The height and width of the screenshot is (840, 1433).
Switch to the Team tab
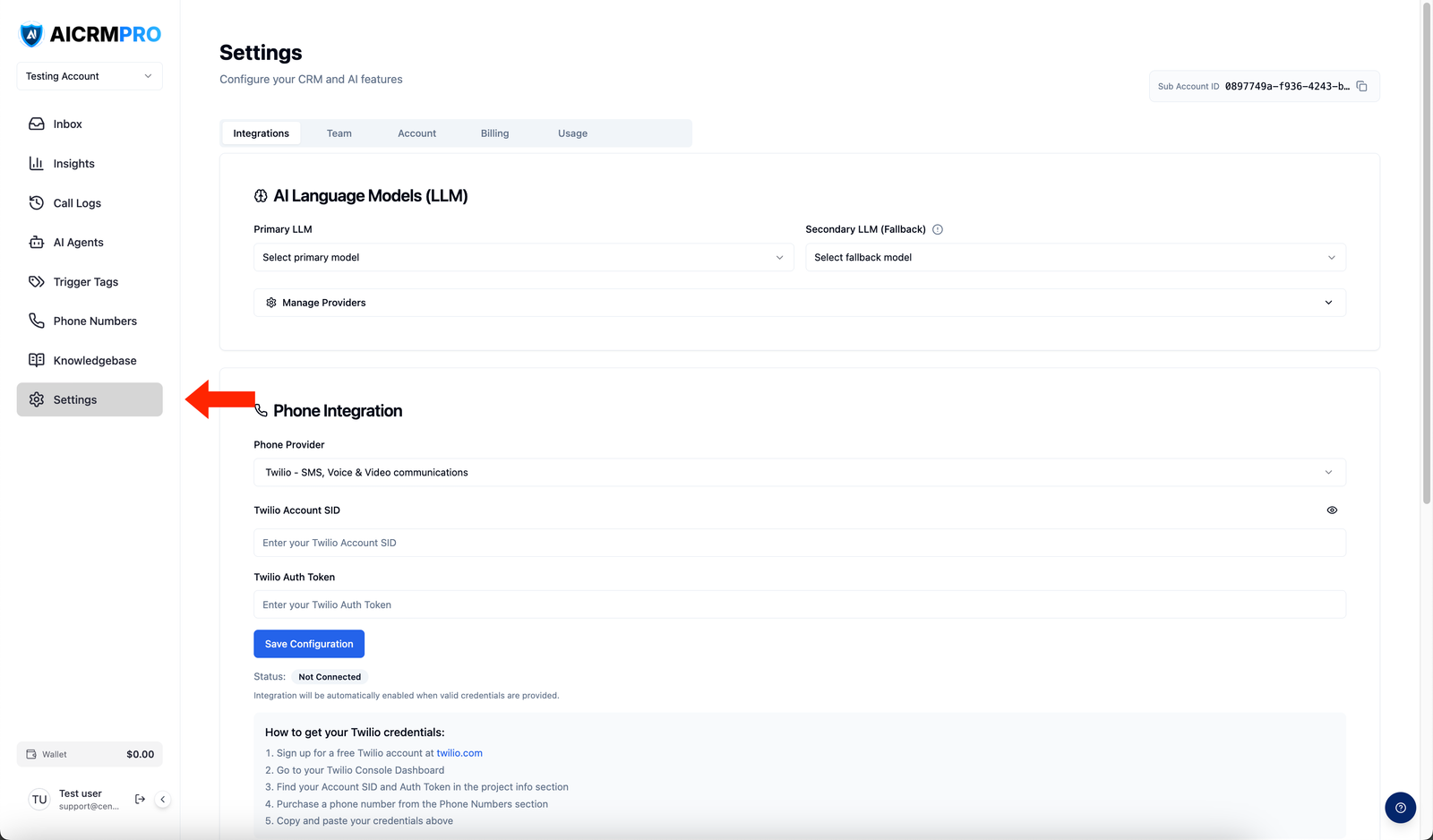point(339,133)
